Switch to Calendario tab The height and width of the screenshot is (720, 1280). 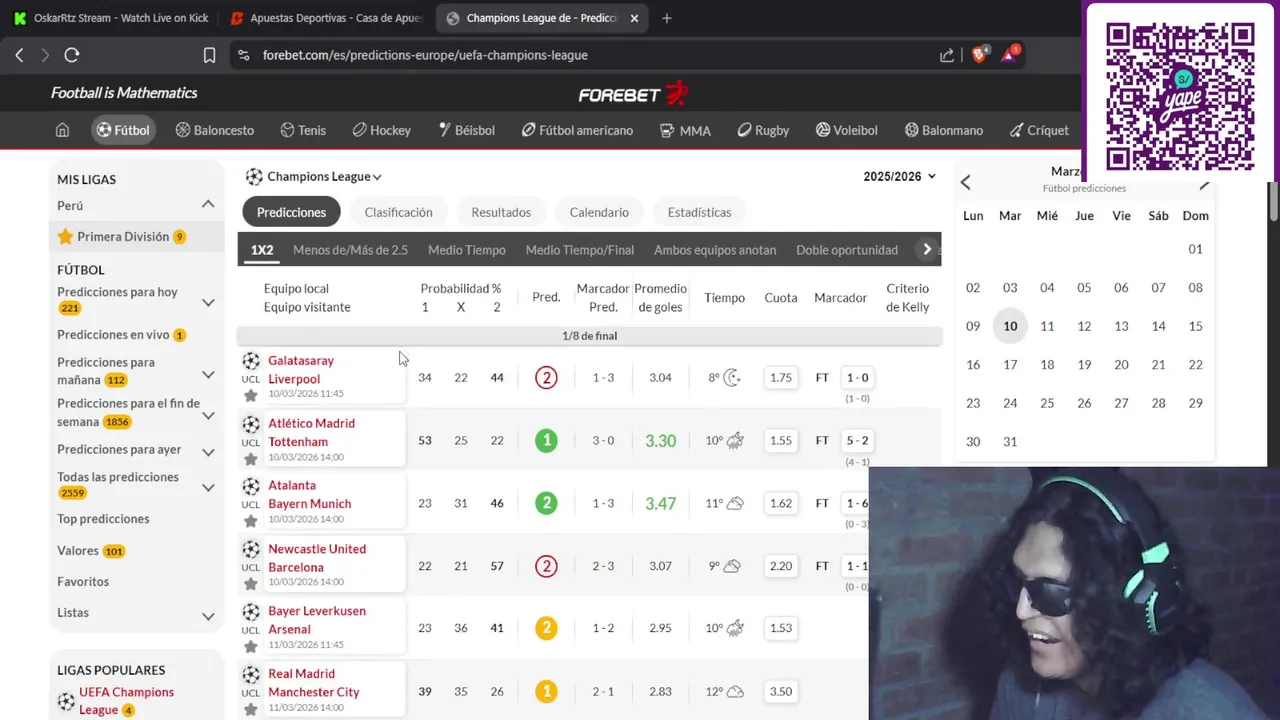599,212
